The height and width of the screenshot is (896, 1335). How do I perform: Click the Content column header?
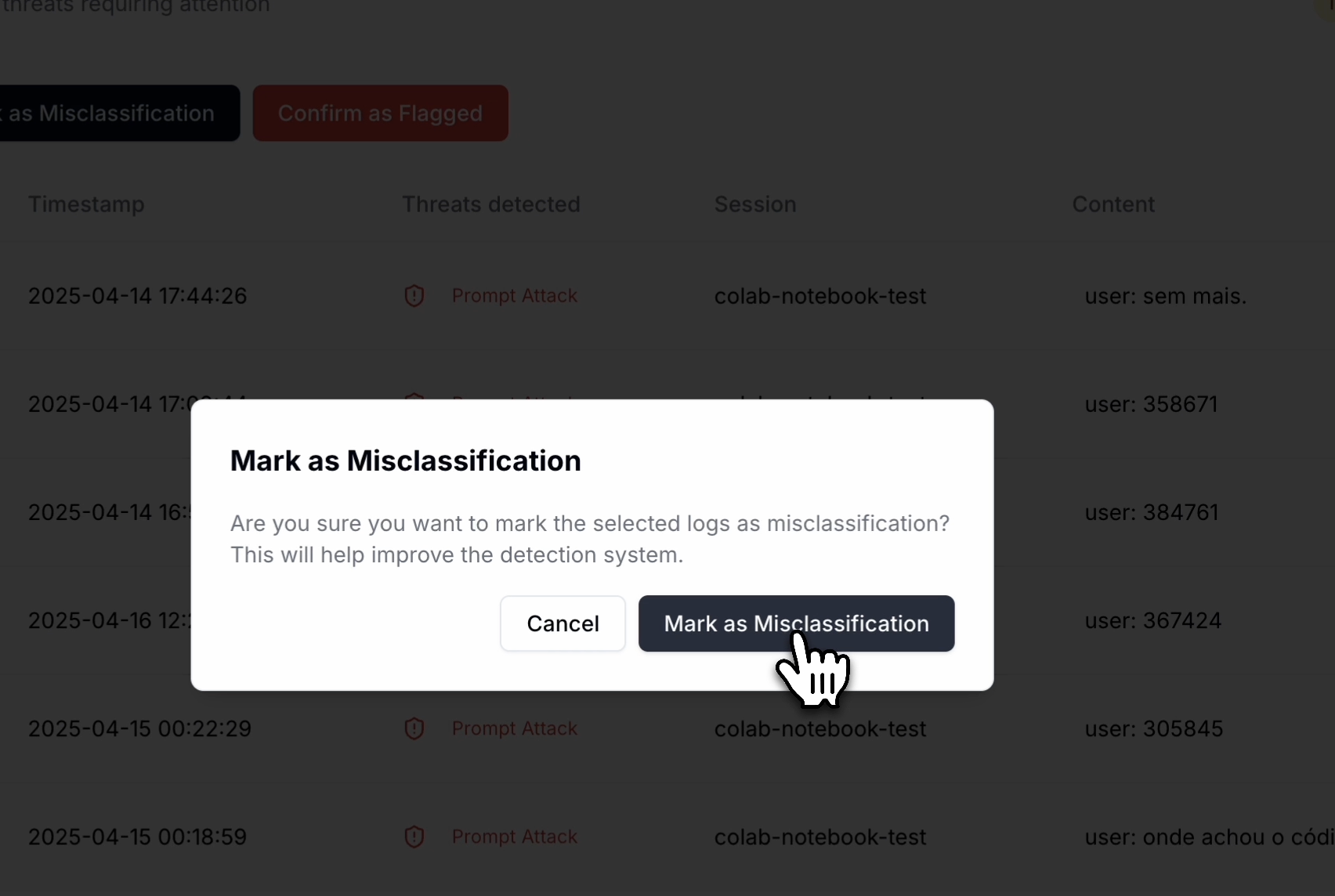pos(1113,204)
